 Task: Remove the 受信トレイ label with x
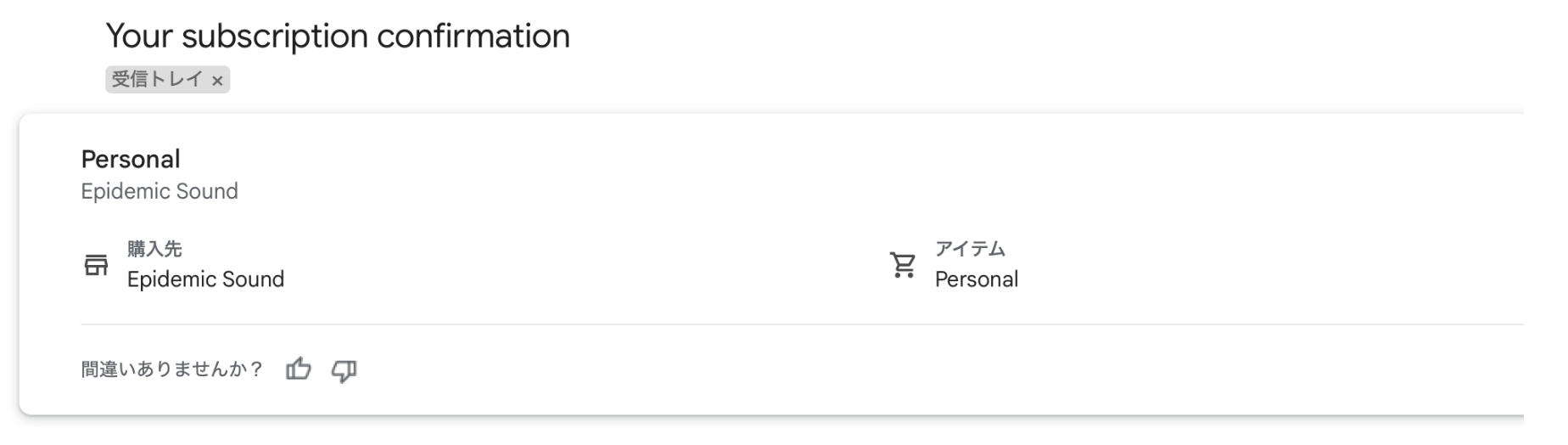[217, 81]
